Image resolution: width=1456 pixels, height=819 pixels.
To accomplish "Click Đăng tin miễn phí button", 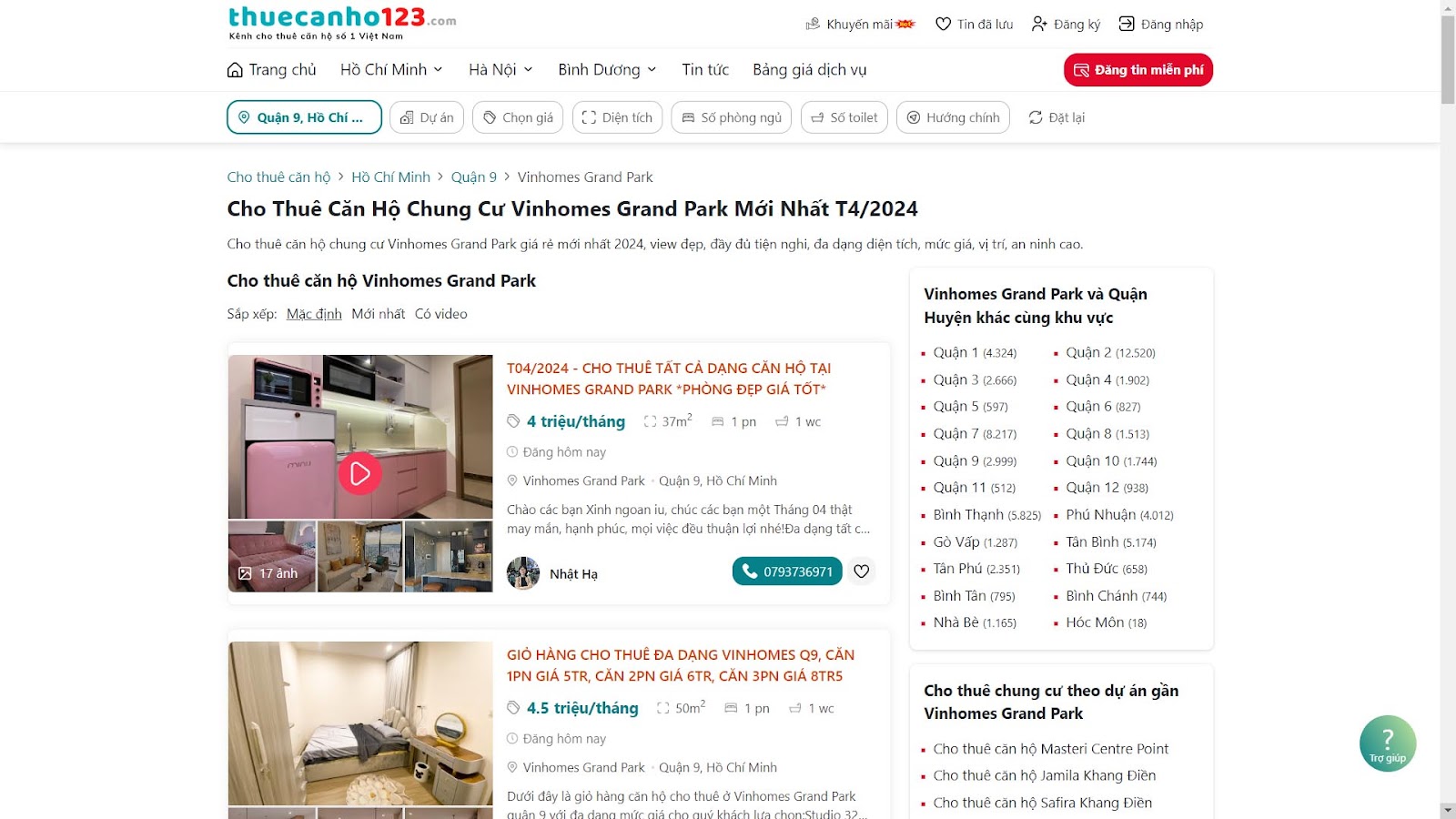I will point(1138,70).
